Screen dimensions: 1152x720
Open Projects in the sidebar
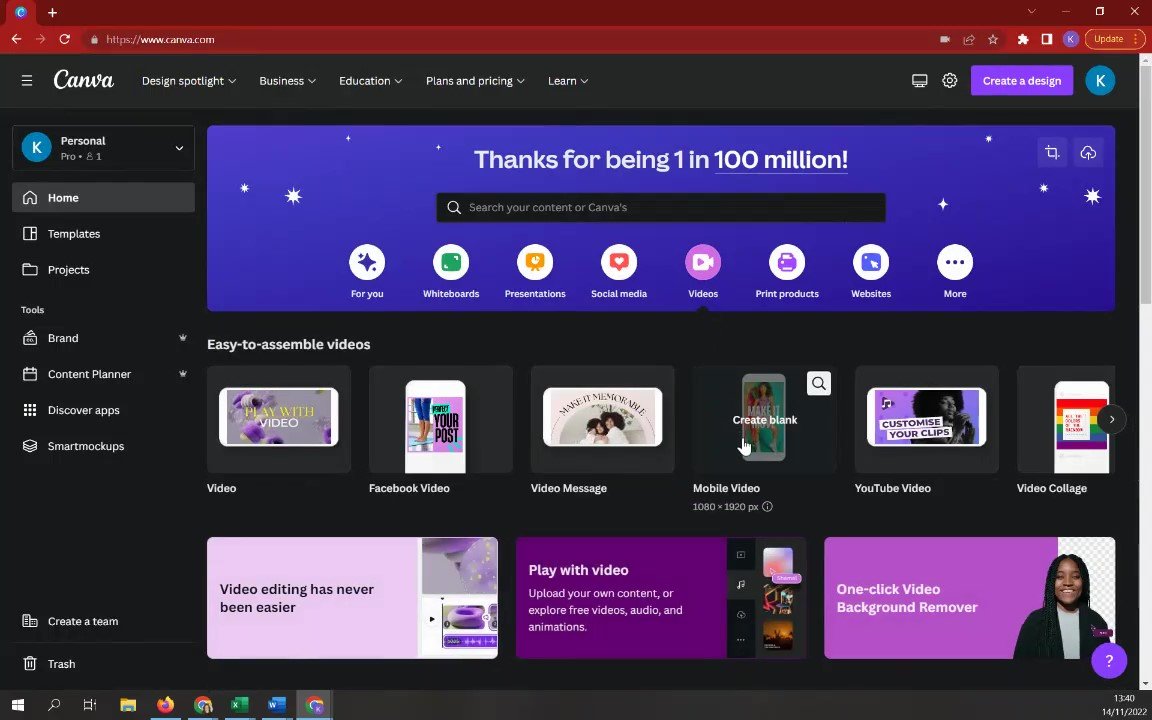tap(104, 270)
